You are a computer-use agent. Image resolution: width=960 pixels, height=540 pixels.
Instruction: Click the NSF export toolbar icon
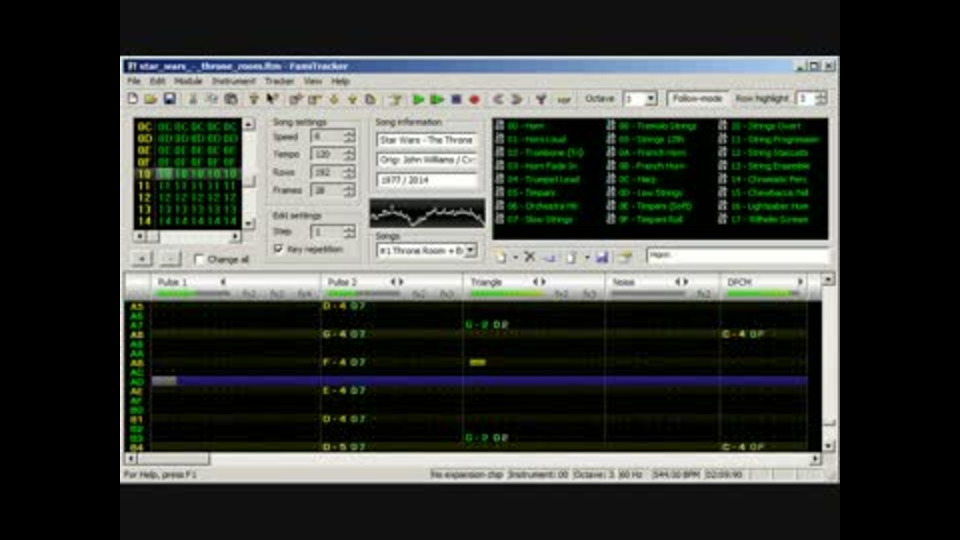tap(564, 99)
